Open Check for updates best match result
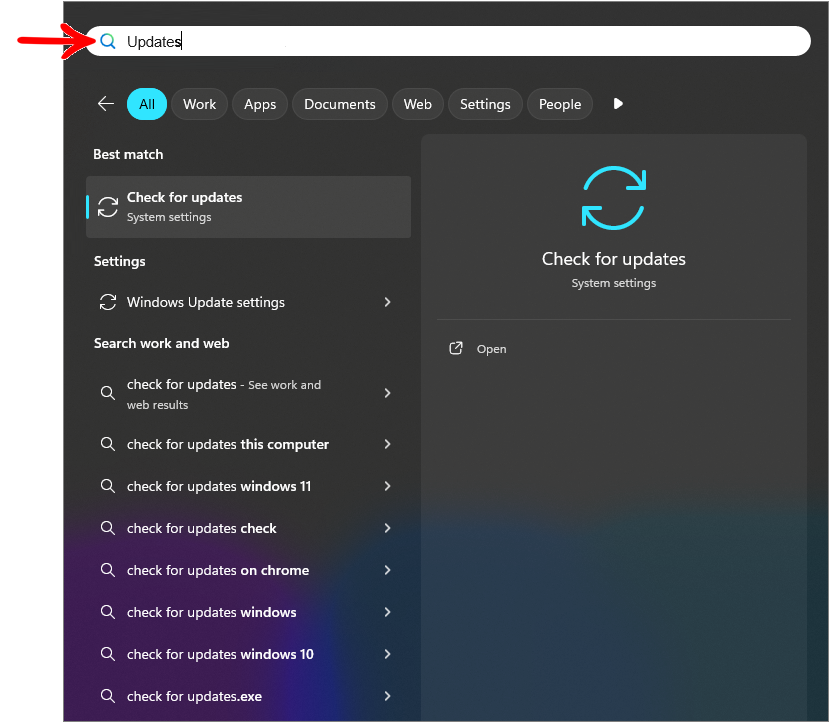This screenshot has height=724, width=829. 248,207
